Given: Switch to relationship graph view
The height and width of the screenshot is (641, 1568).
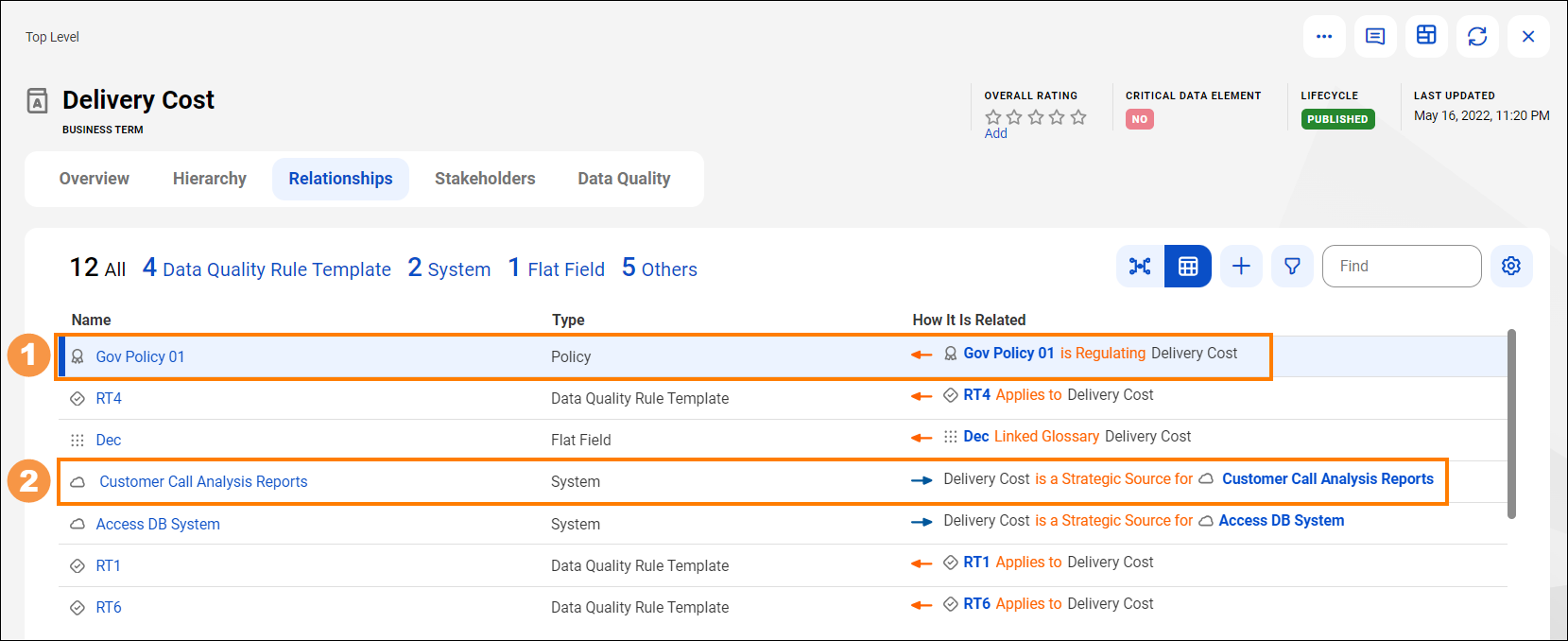Looking at the screenshot, I should [x=1140, y=267].
